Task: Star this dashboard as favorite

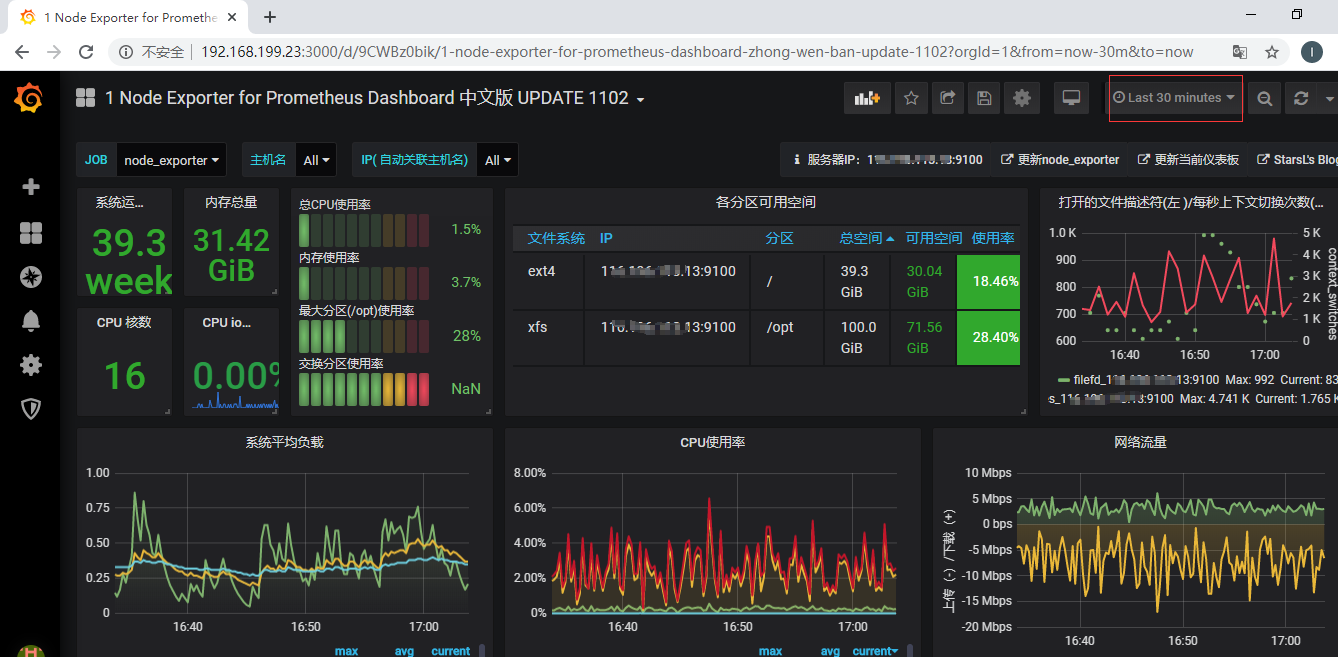Action: [x=911, y=98]
